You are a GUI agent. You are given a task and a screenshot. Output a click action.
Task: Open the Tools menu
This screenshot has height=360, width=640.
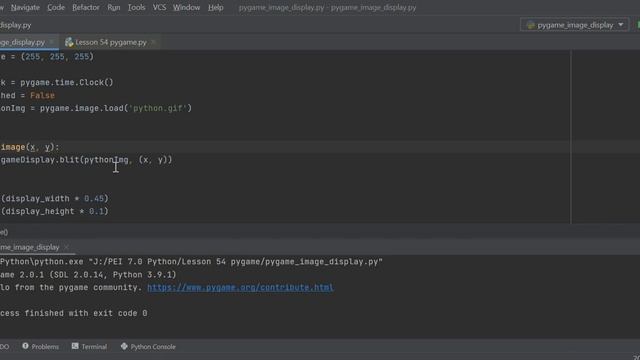click(x=136, y=7)
